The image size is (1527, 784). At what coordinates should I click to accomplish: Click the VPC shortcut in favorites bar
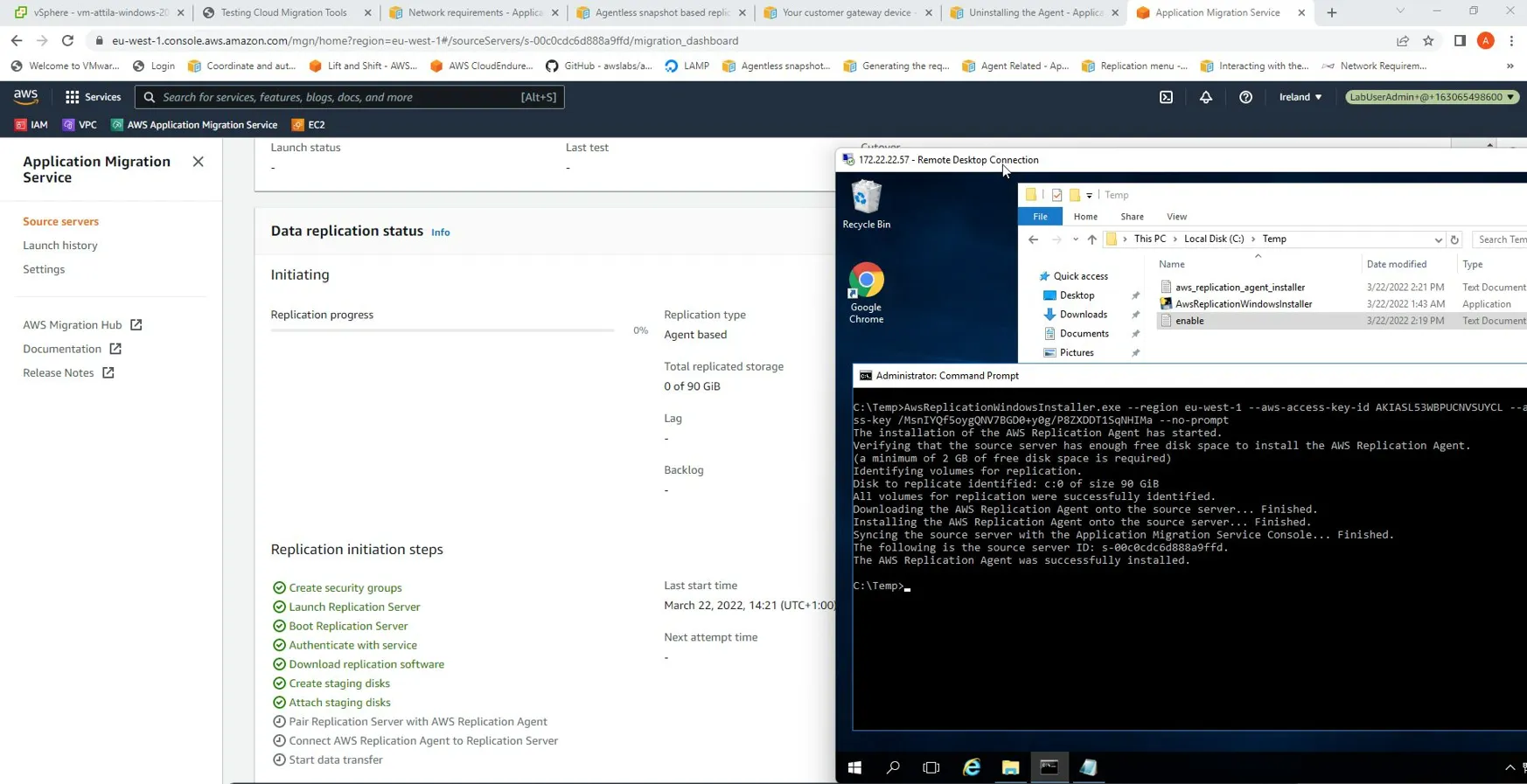coord(80,125)
